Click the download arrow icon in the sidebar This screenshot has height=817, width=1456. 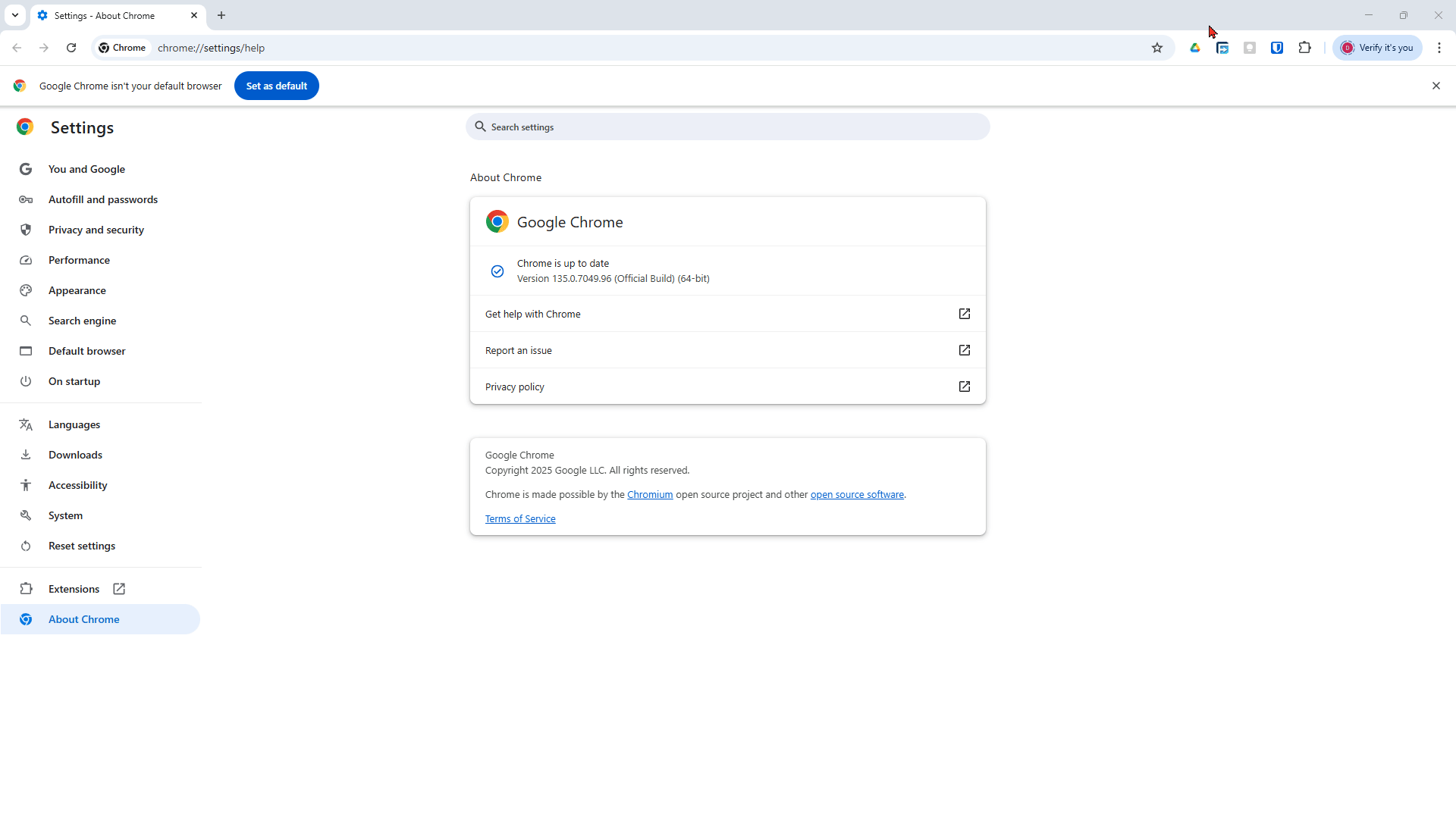(26, 455)
